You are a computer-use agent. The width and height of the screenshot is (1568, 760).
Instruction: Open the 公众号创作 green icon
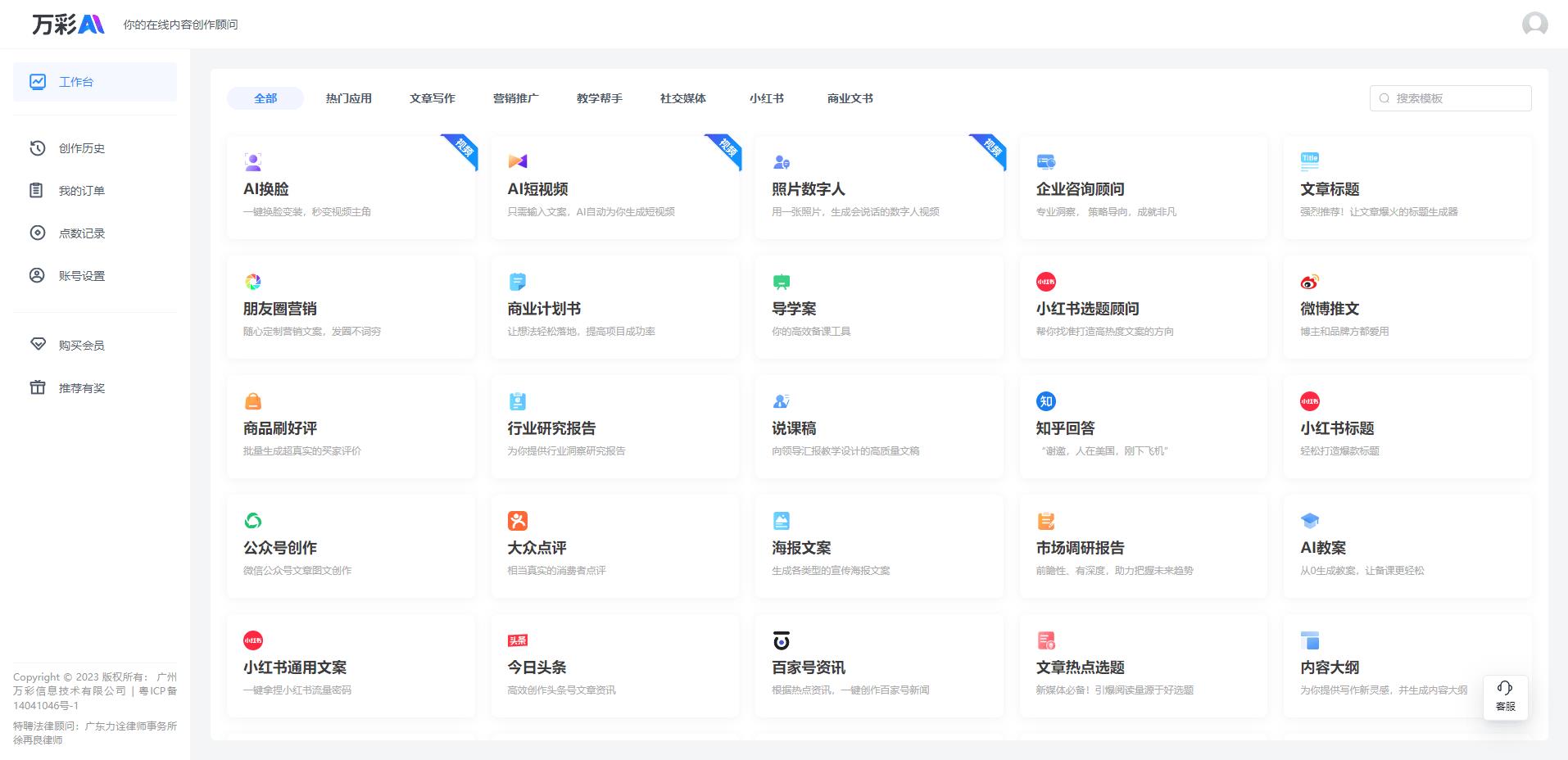pos(253,521)
